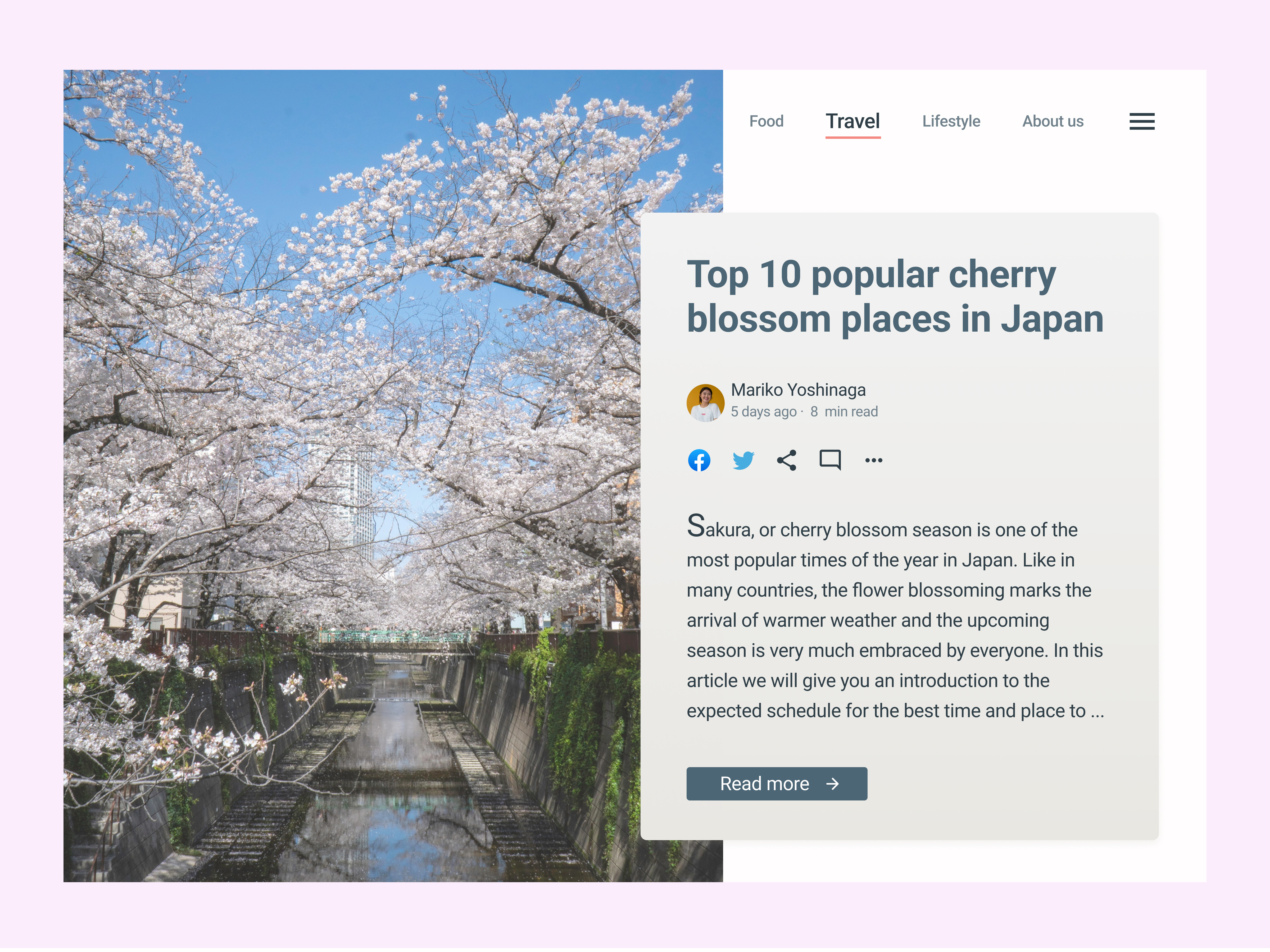1270x952 pixels.
Task: Share article on Facebook
Action: [699, 460]
